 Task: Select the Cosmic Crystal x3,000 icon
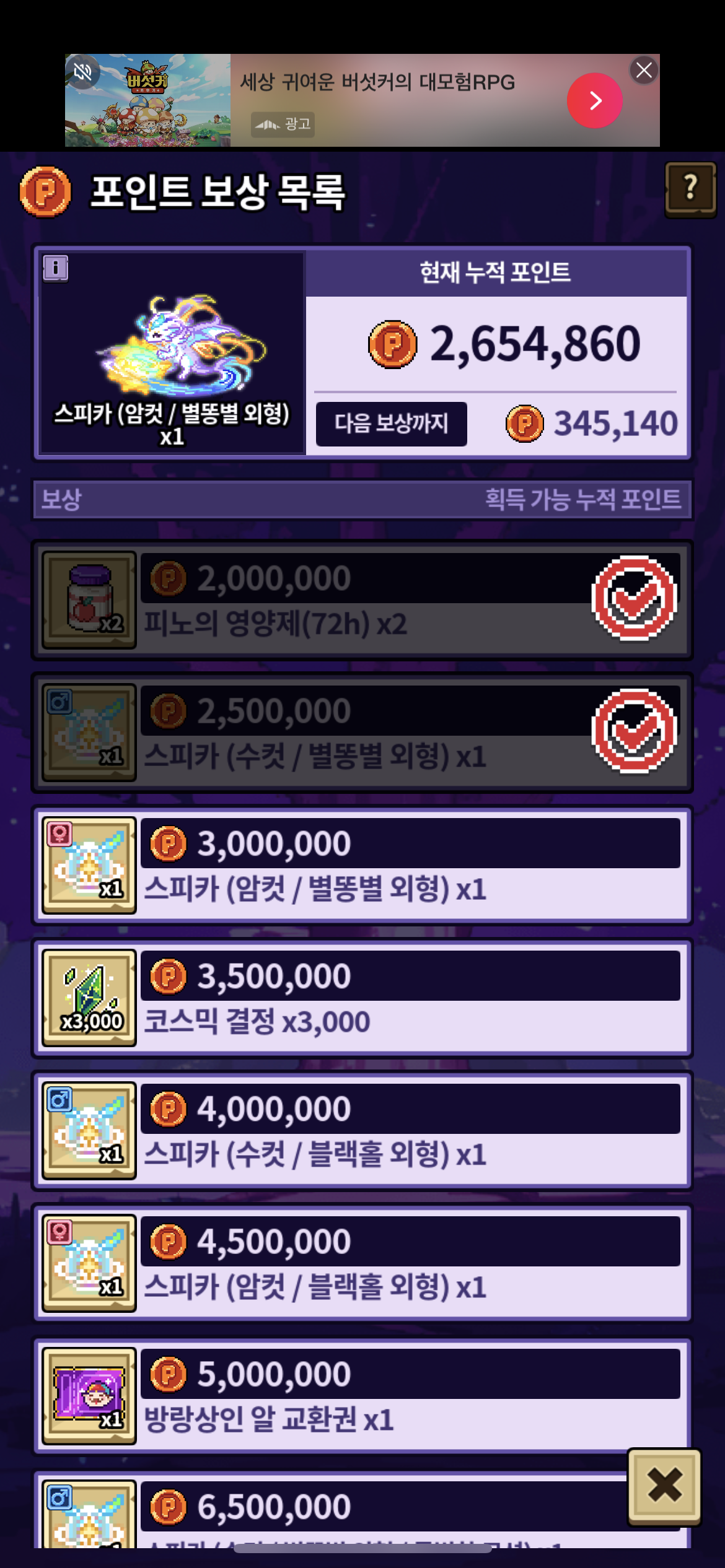(x=89, y=998)
